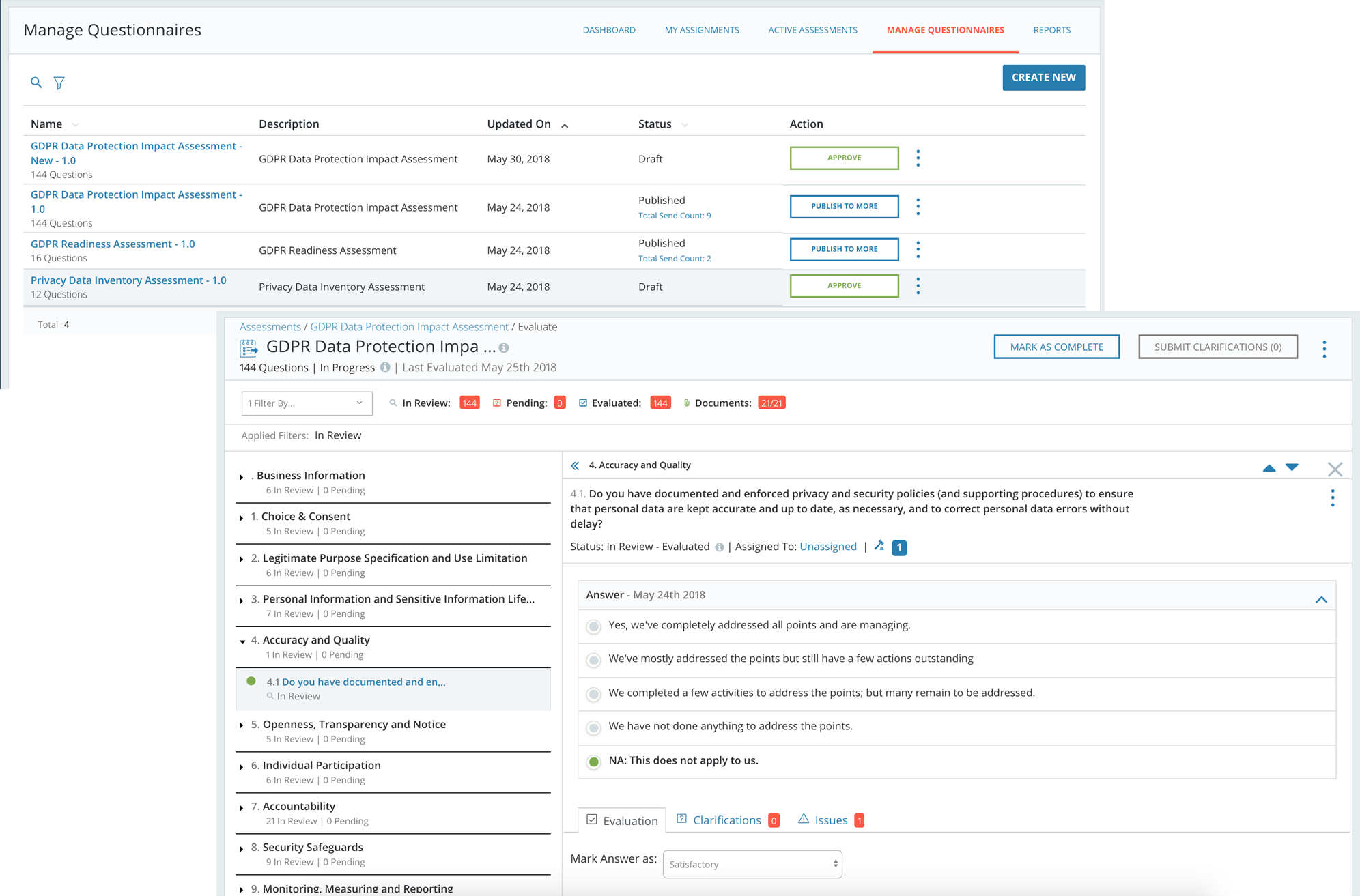Screen dimensions: 1360x896
Task: Switch to the Clarifications tab
Action: pos(727,820)
